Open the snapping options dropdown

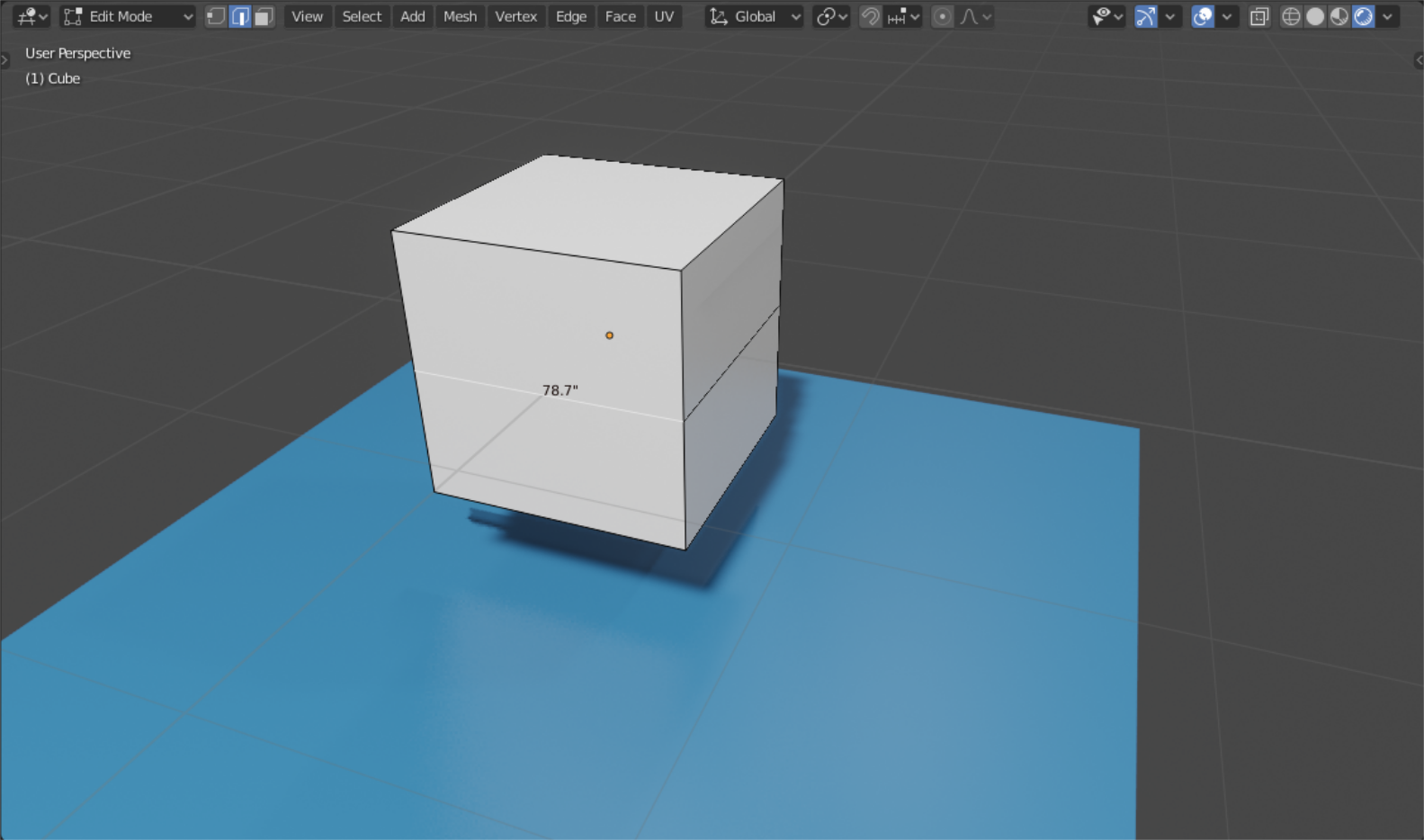(903, 16)
